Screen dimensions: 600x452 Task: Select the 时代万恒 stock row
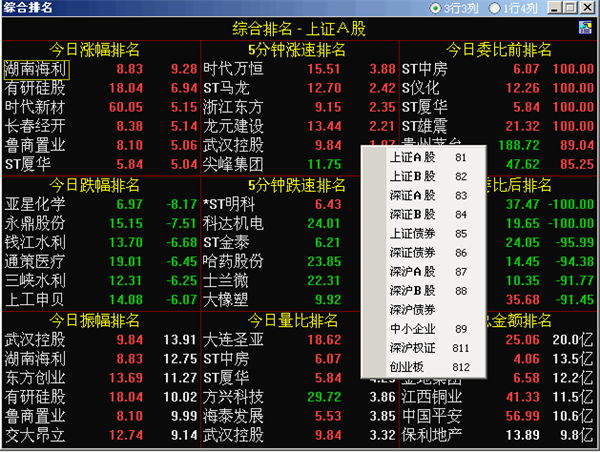300,69
